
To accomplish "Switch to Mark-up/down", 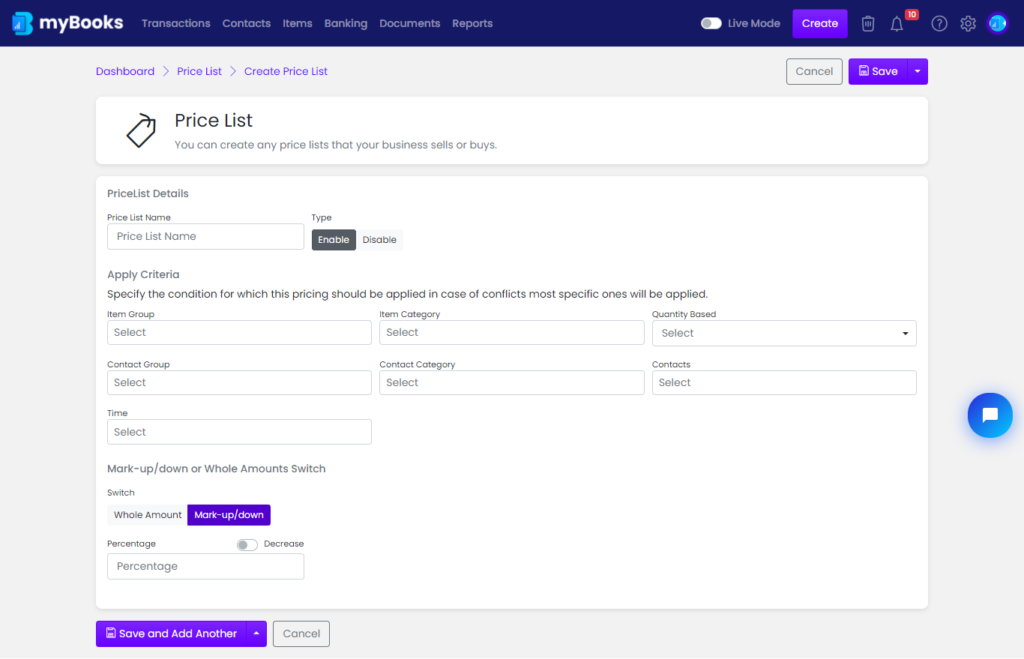I will tap(229, 515).
